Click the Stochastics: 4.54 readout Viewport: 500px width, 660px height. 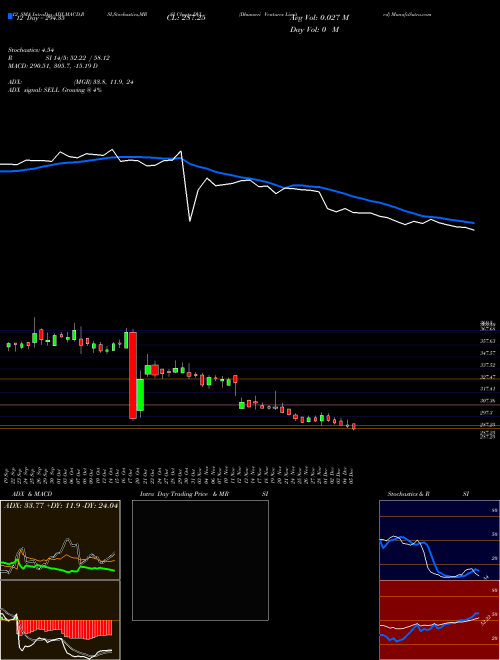coord(32,50)
